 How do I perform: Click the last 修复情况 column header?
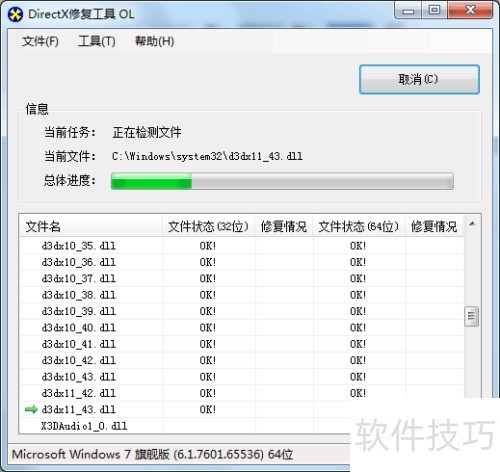(x=434, y=227)
